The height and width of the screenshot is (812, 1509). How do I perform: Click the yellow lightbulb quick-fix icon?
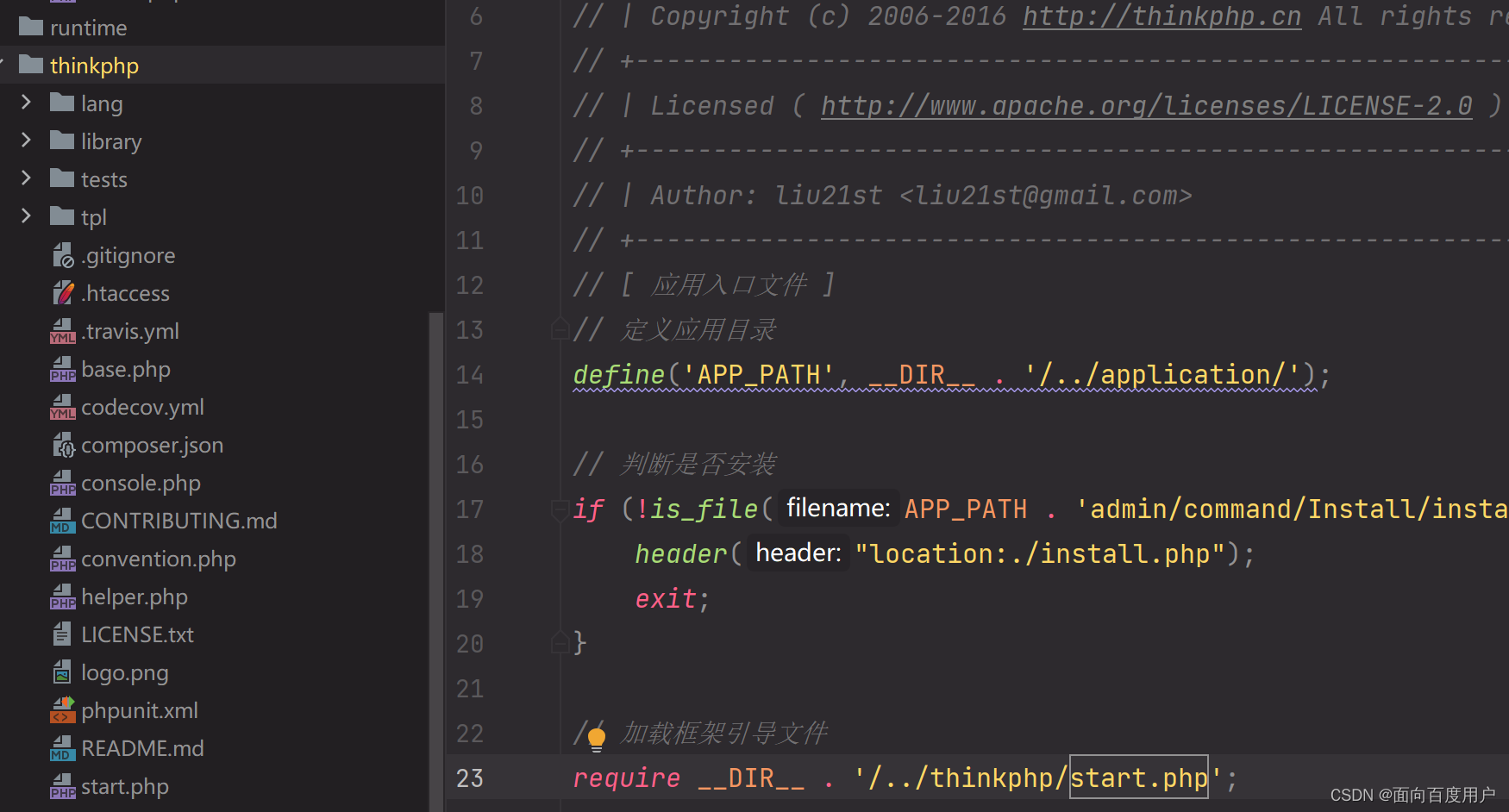(596, 739)
